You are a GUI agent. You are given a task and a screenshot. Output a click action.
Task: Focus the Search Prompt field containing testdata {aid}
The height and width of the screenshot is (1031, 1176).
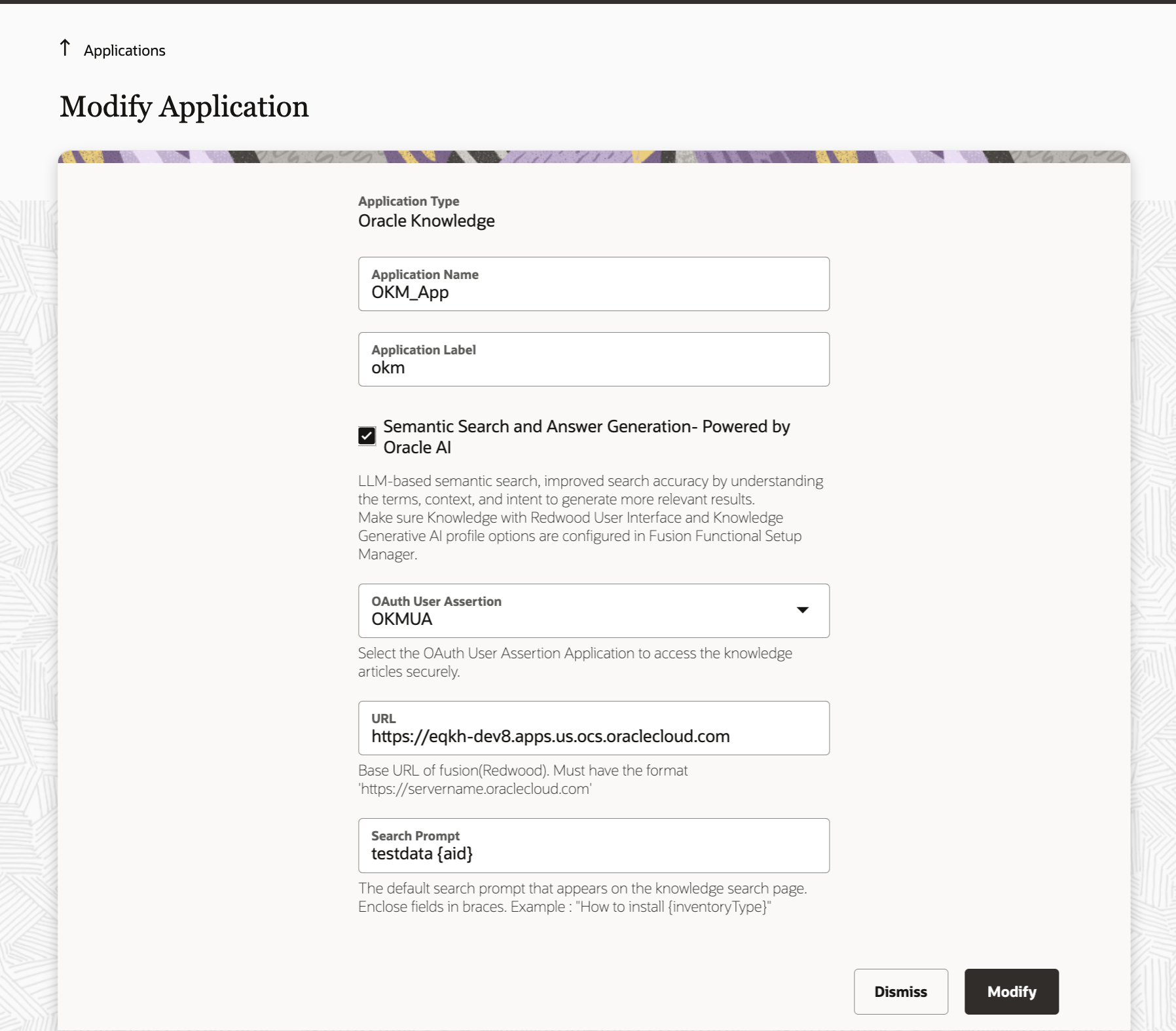[594, 846]
